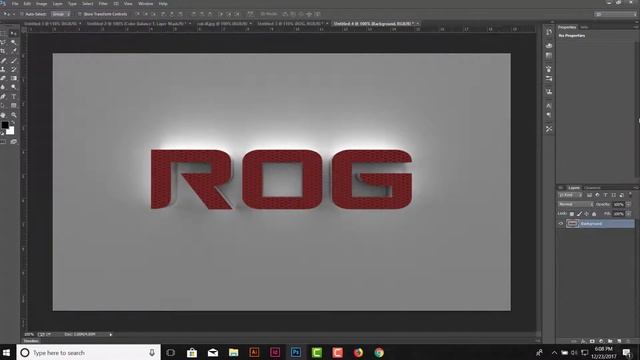Select the Horizontal Type tool
This screenshot has height=360, width=640.
pyautogui.click(x=13, y=96)
